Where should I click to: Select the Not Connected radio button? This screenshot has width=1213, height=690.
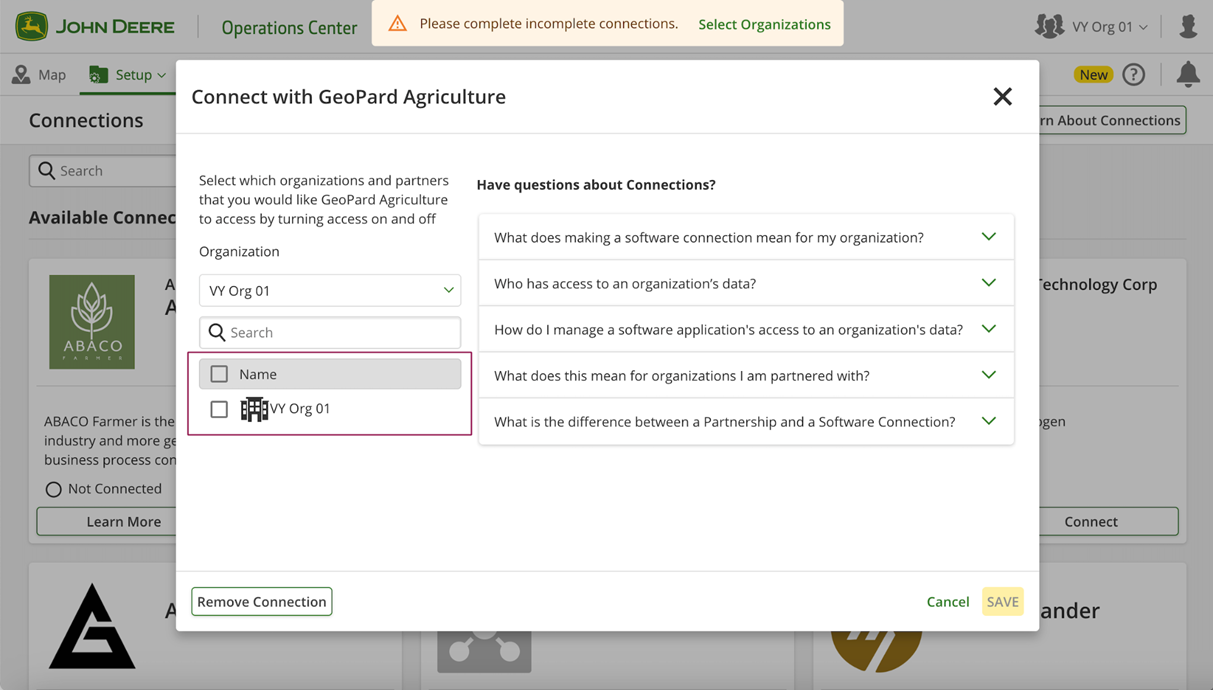pos(54,489)
